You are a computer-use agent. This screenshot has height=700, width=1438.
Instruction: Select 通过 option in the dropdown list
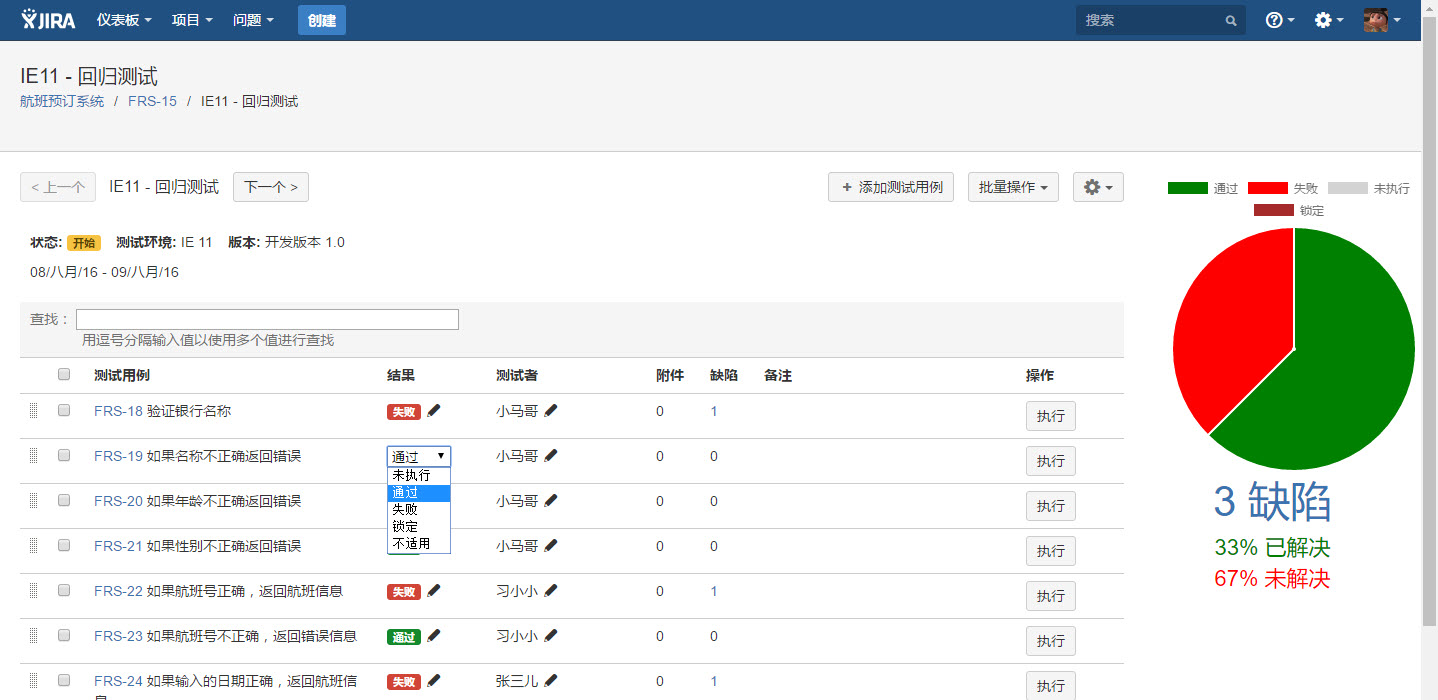(x=419, y=492)
